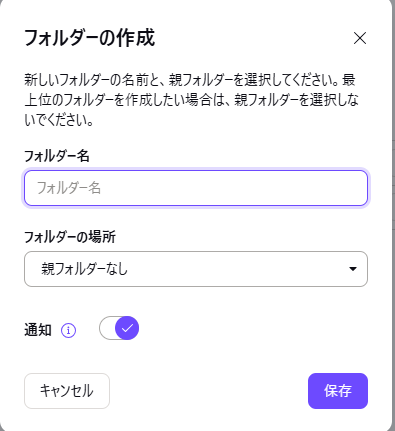Toggle the grey track of 通知 switch

(x=107, y=328)
